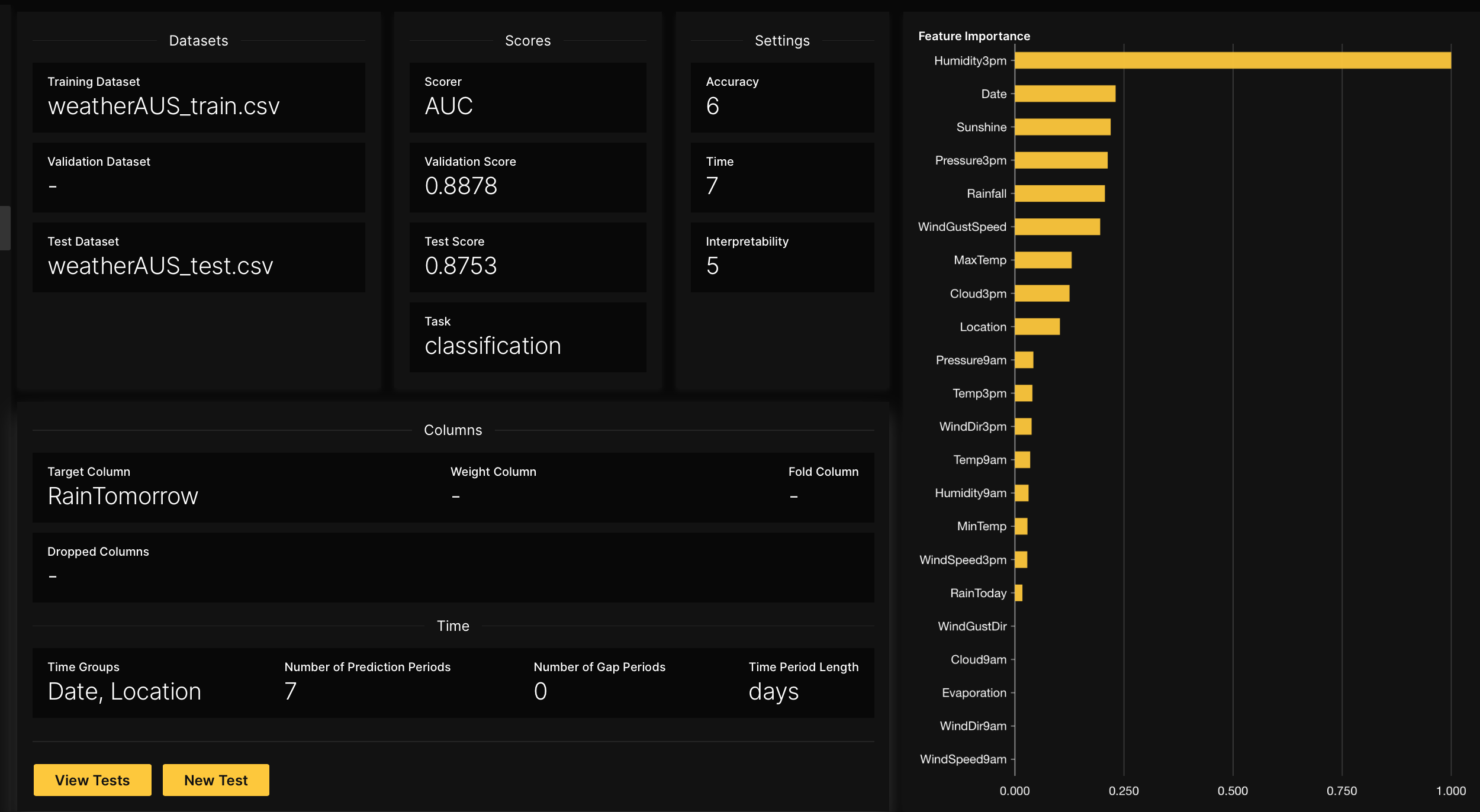1480x812 pixels.
Task: Click the Humidity3pm importance bar
Action: pyautogui.click(x=1232, y=60)
